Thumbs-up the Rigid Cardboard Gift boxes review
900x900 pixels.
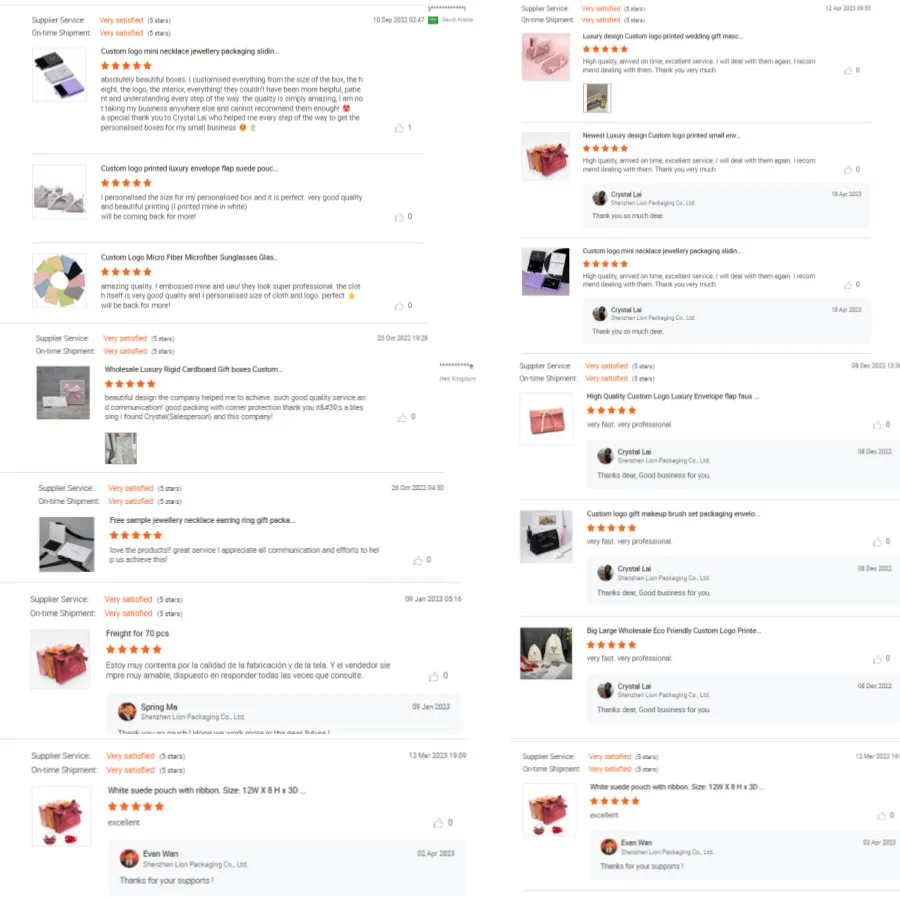tap(402, 417)
